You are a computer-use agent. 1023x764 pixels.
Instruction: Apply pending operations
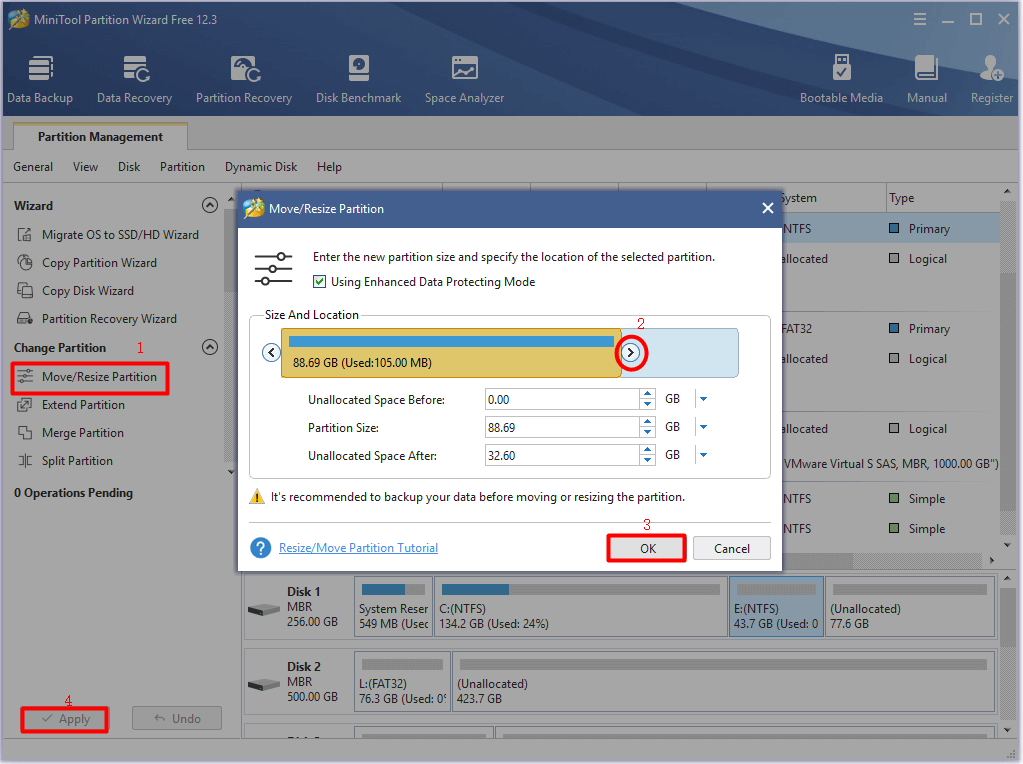[x=65, y=719]
